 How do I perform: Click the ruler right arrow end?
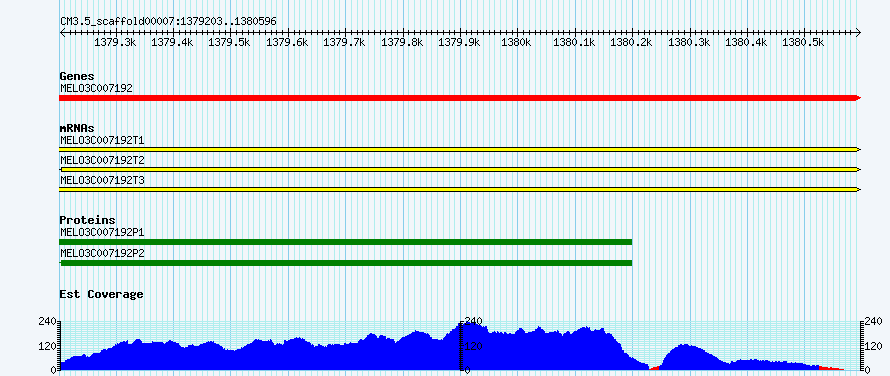pos(858,33)
